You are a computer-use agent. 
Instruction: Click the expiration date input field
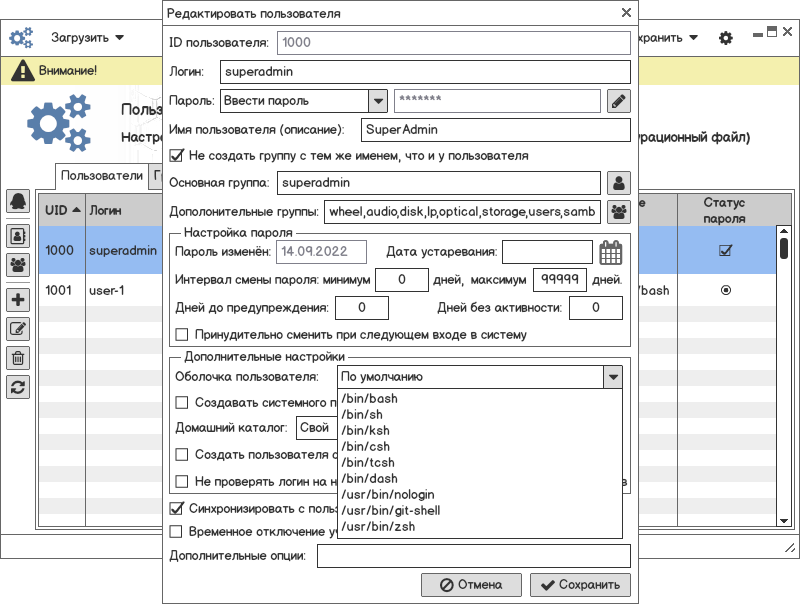point(547,252)
